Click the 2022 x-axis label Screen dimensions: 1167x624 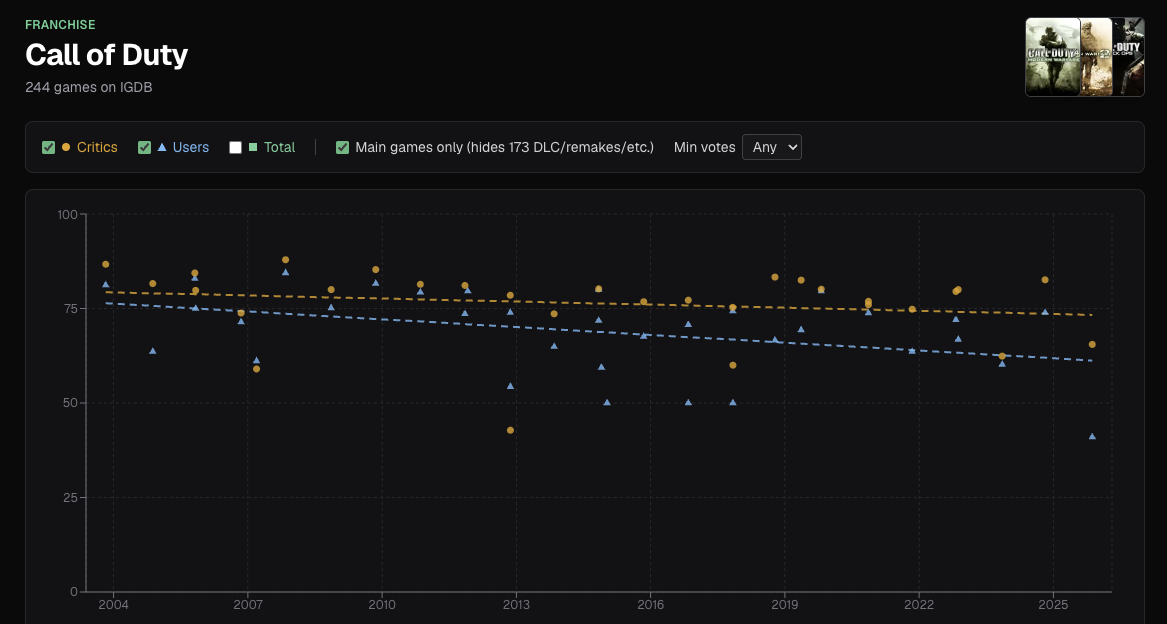[919, 605]
